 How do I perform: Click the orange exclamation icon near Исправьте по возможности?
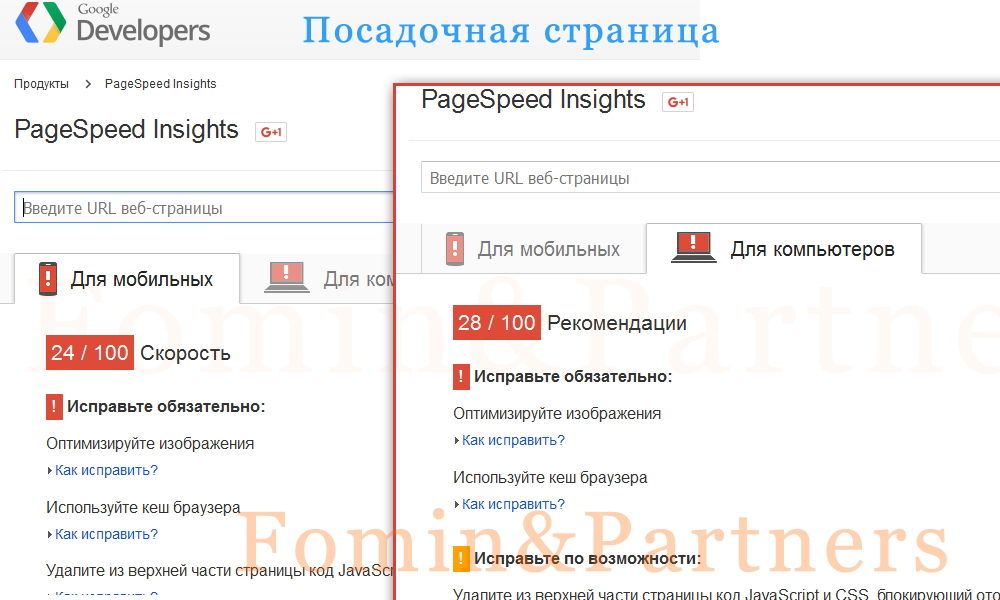461,559
